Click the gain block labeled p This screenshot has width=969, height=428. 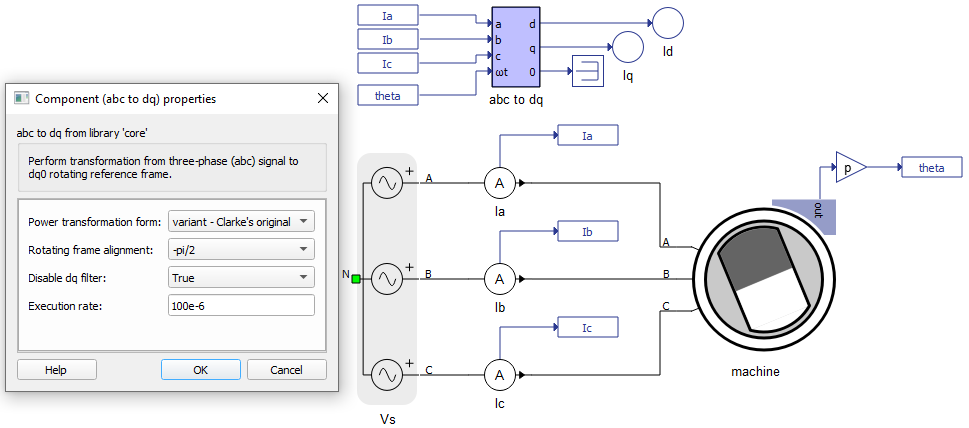850,168
